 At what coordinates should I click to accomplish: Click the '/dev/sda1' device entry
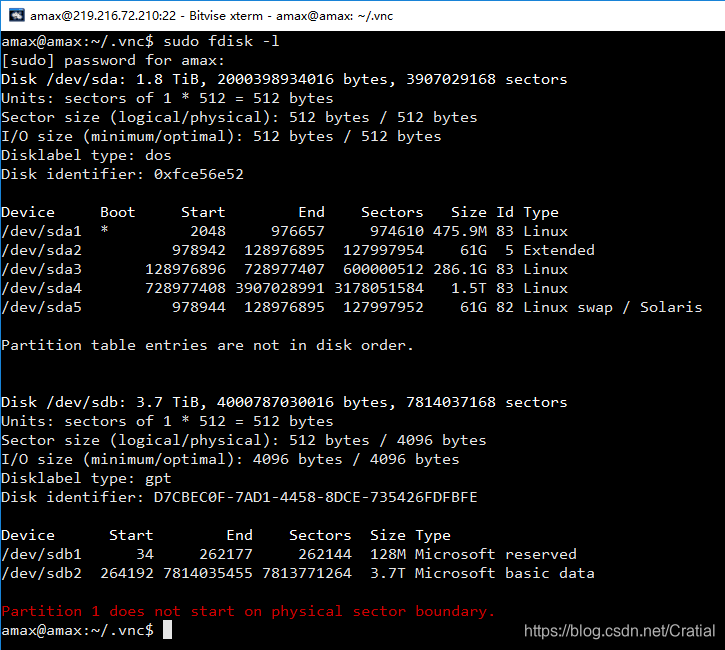42,231
